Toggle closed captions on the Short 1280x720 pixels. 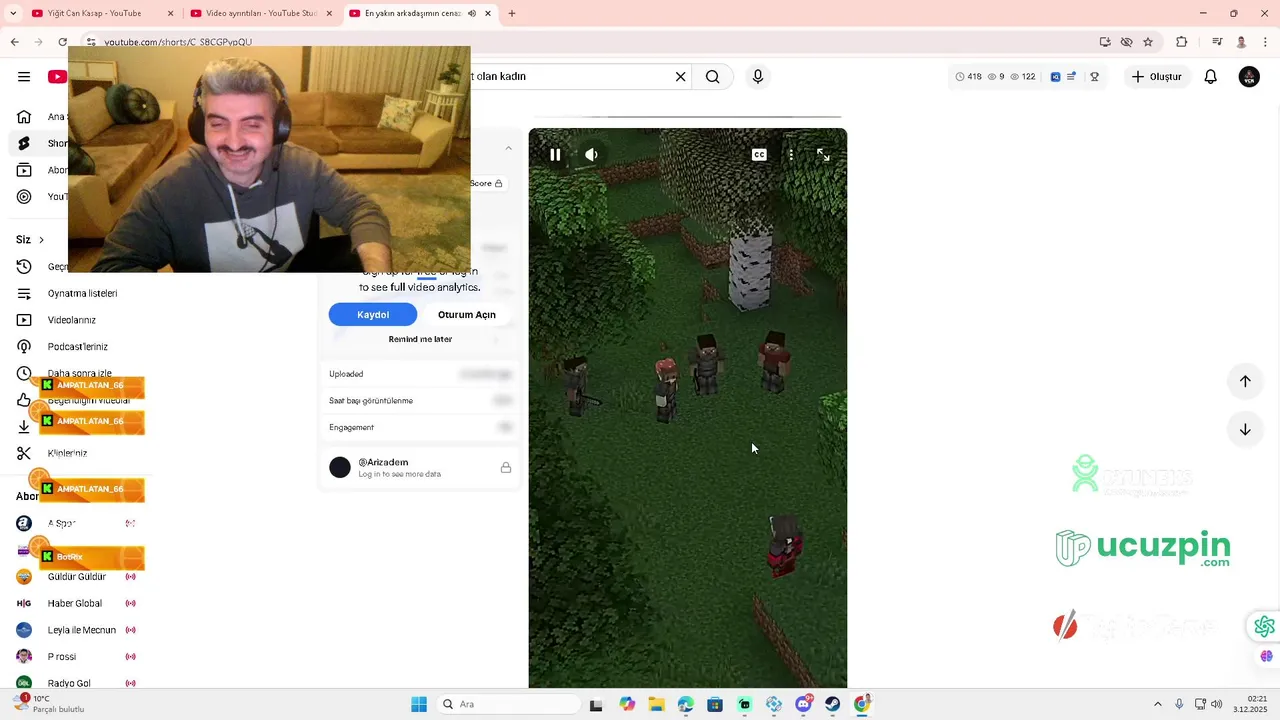click(759, 155)
